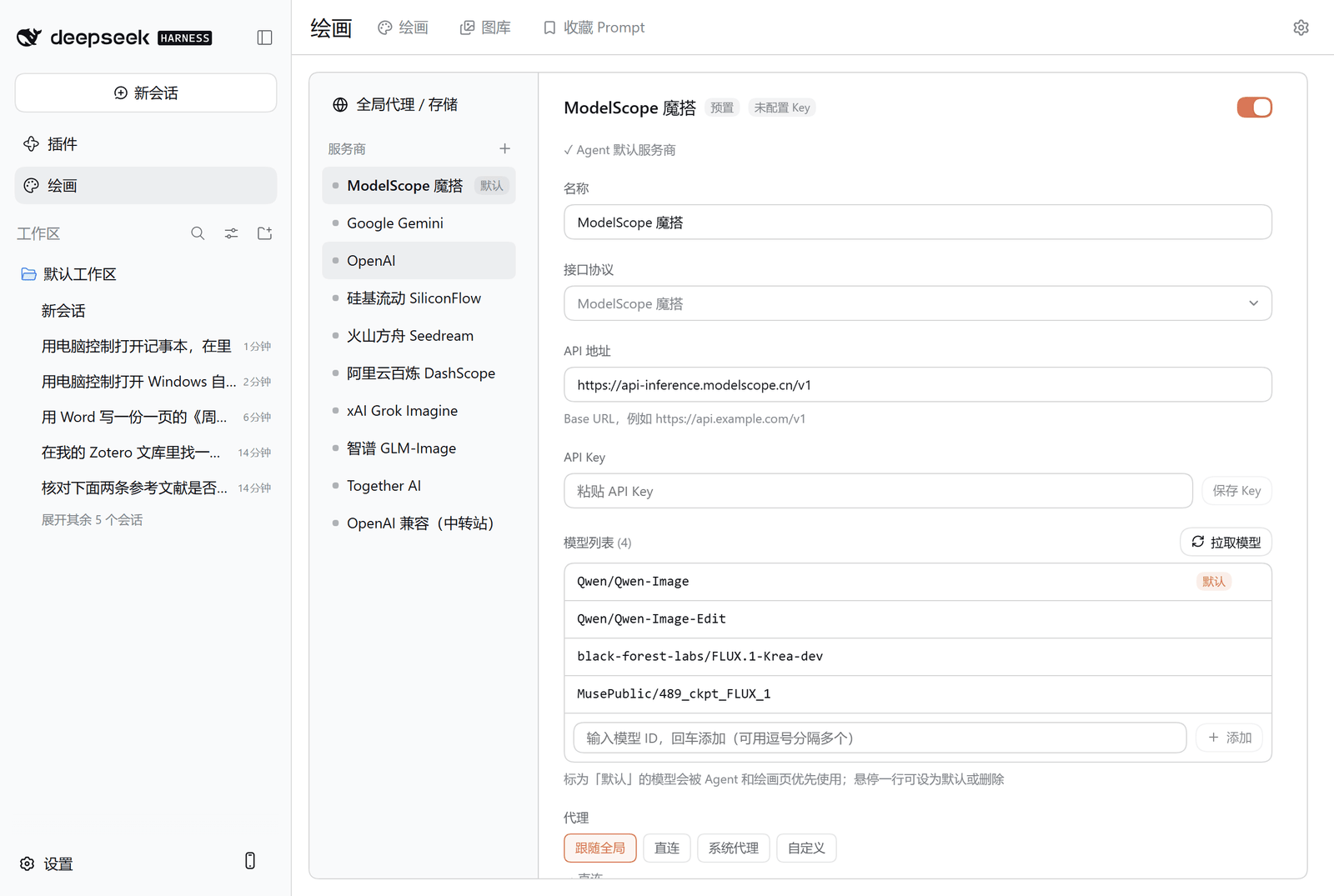Select xAI Grok Imagine provider

419,410
